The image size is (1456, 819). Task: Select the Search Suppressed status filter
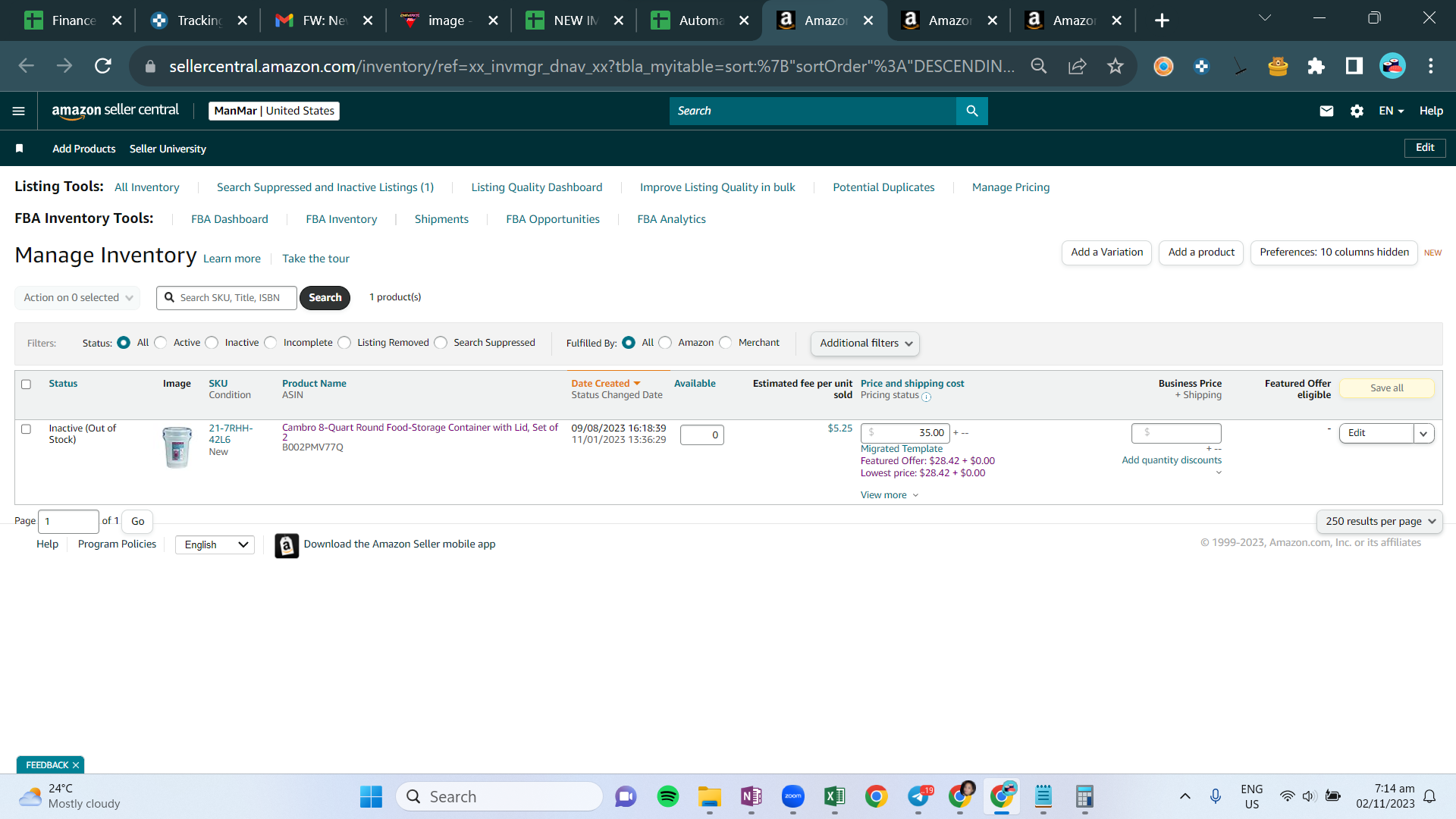pos(441,343)
